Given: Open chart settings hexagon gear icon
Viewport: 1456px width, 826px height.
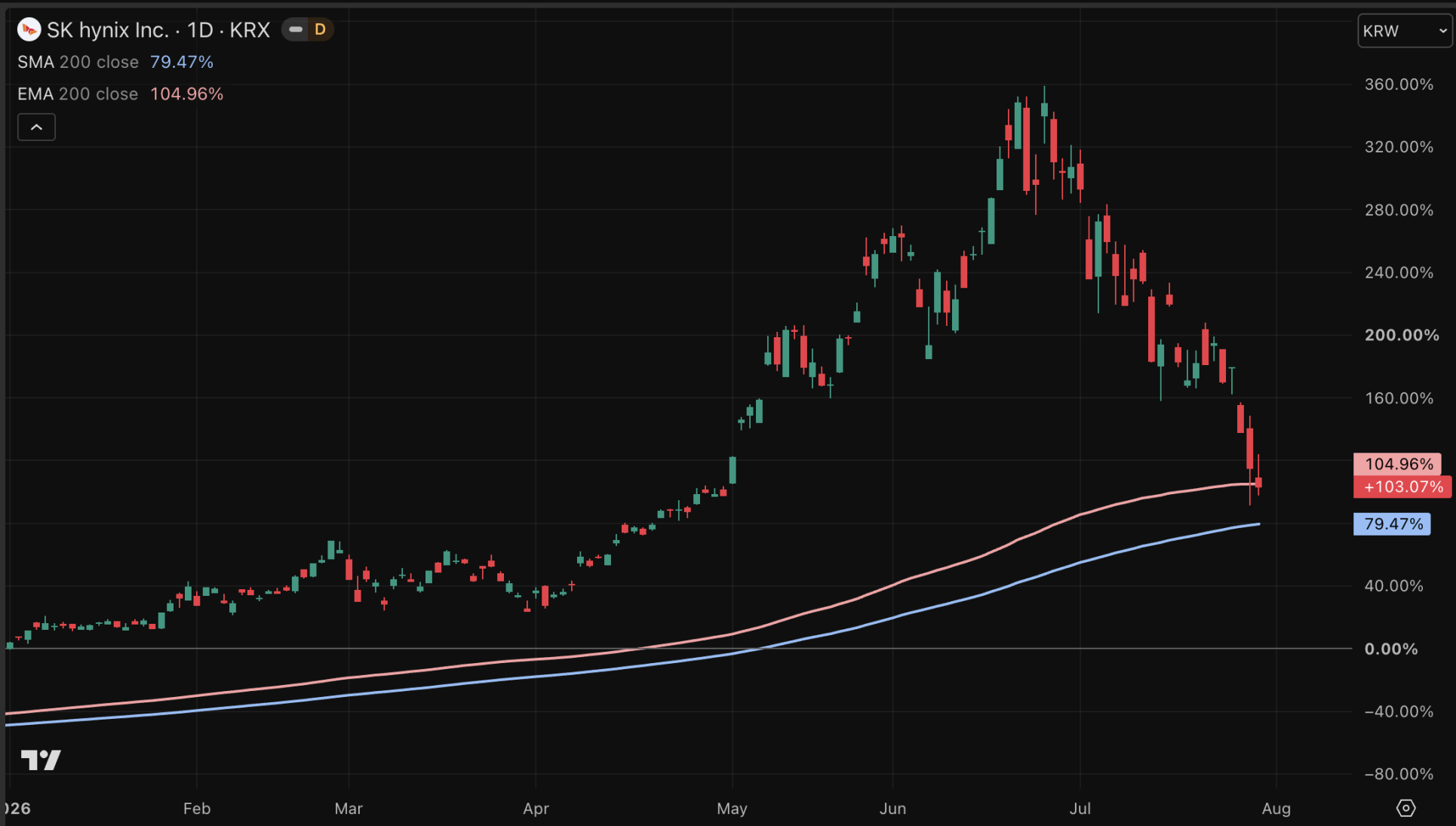Looking at the screenshot, I should (1405, 808).
